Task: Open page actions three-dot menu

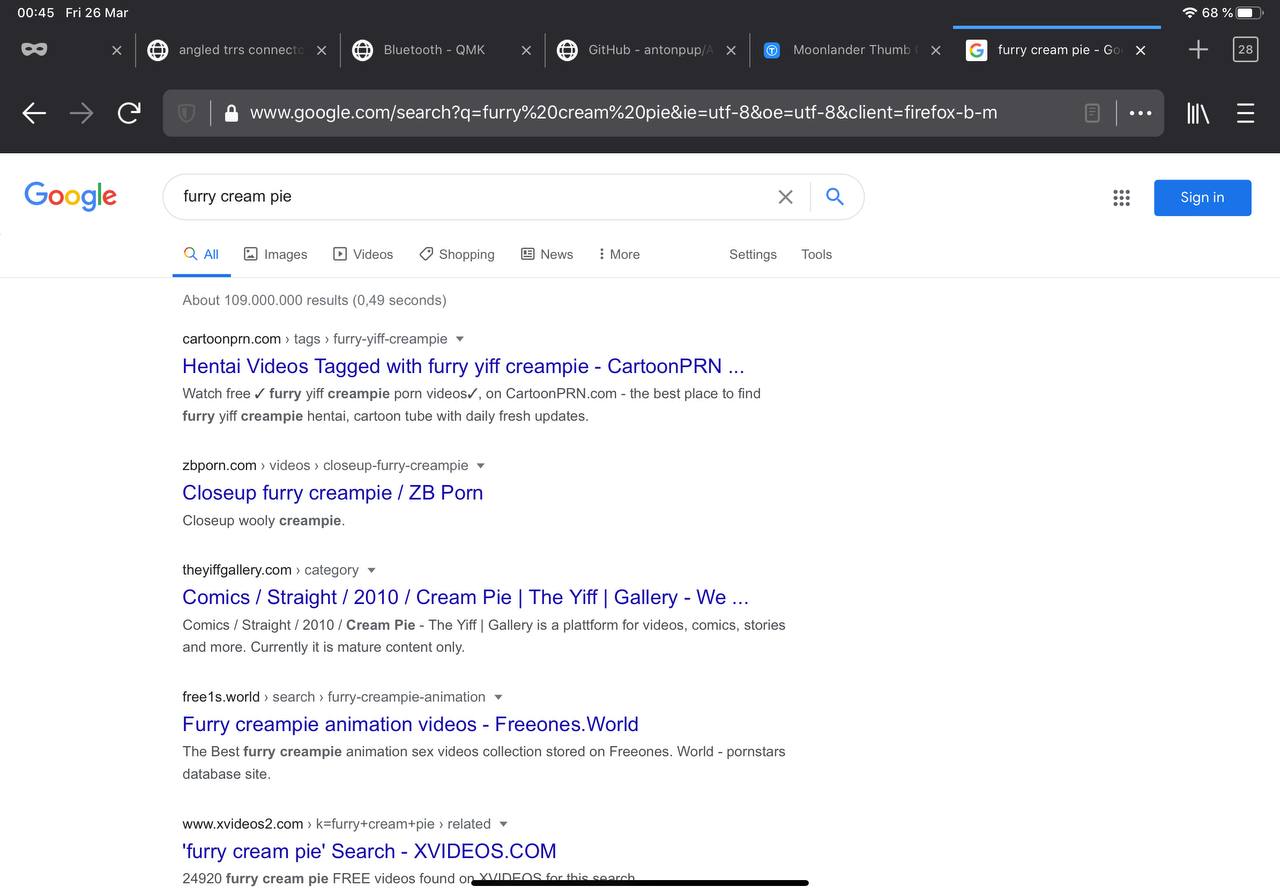Action: [1140, 113]
